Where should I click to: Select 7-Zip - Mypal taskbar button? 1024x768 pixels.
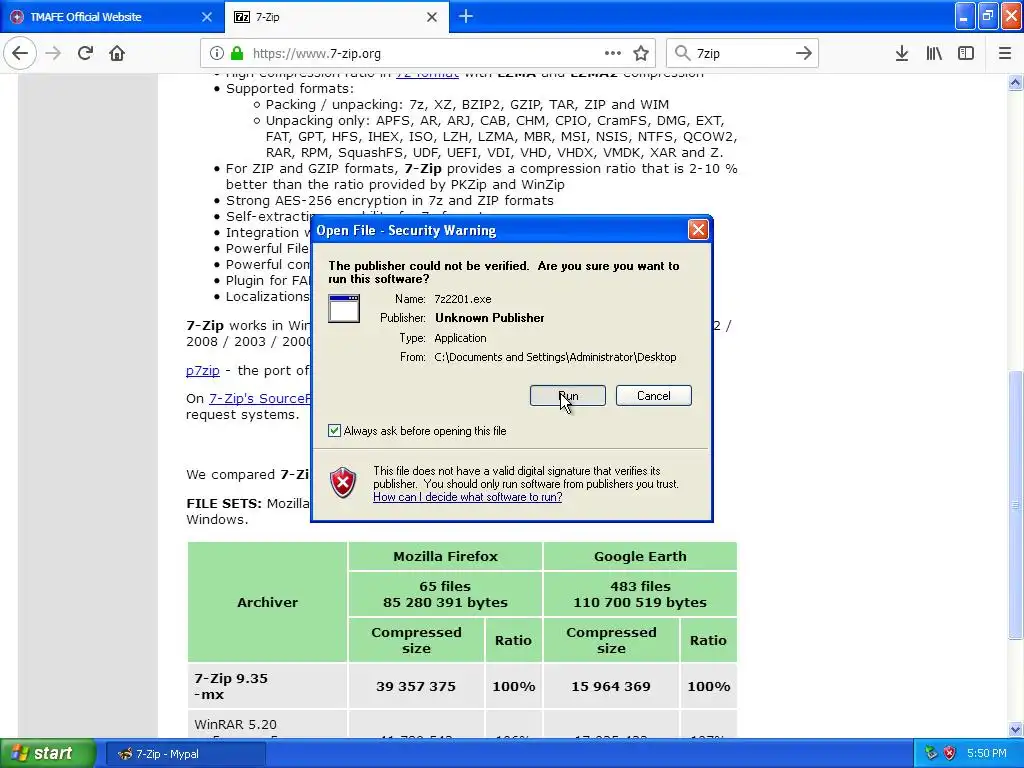(x=185, y=754)
